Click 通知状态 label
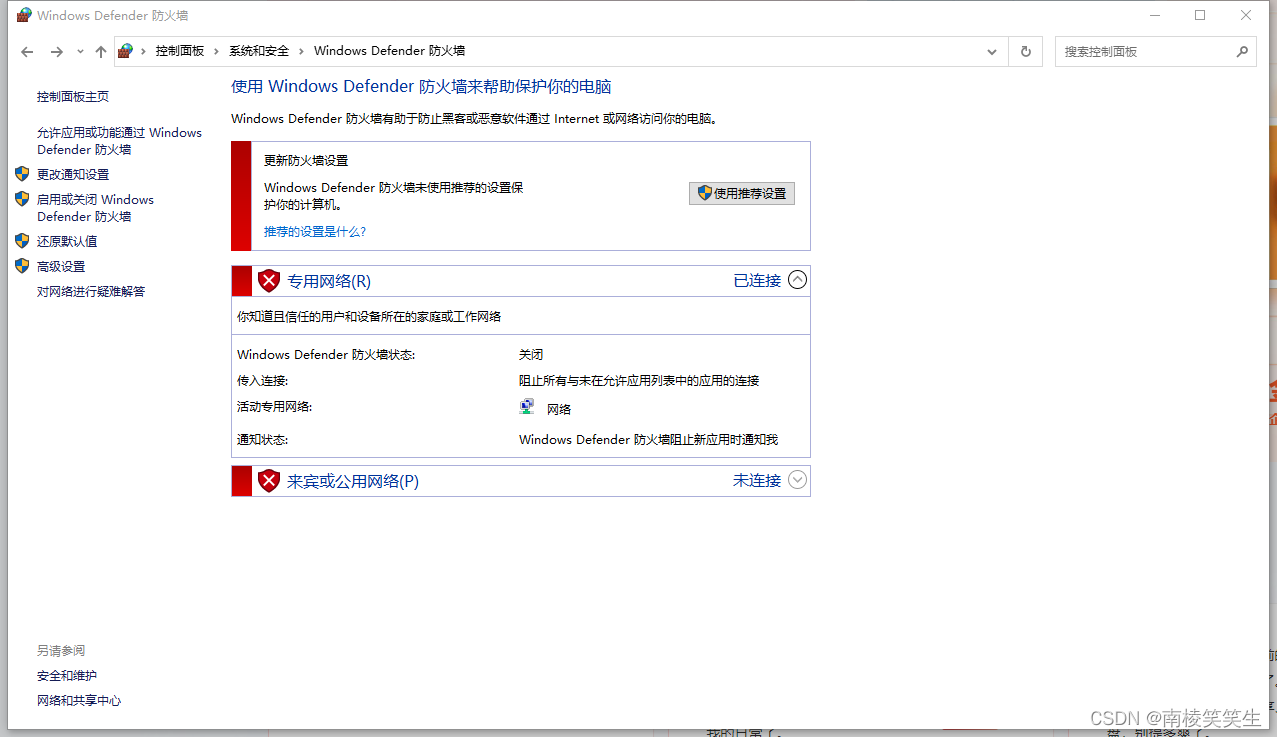 point(262,440)
